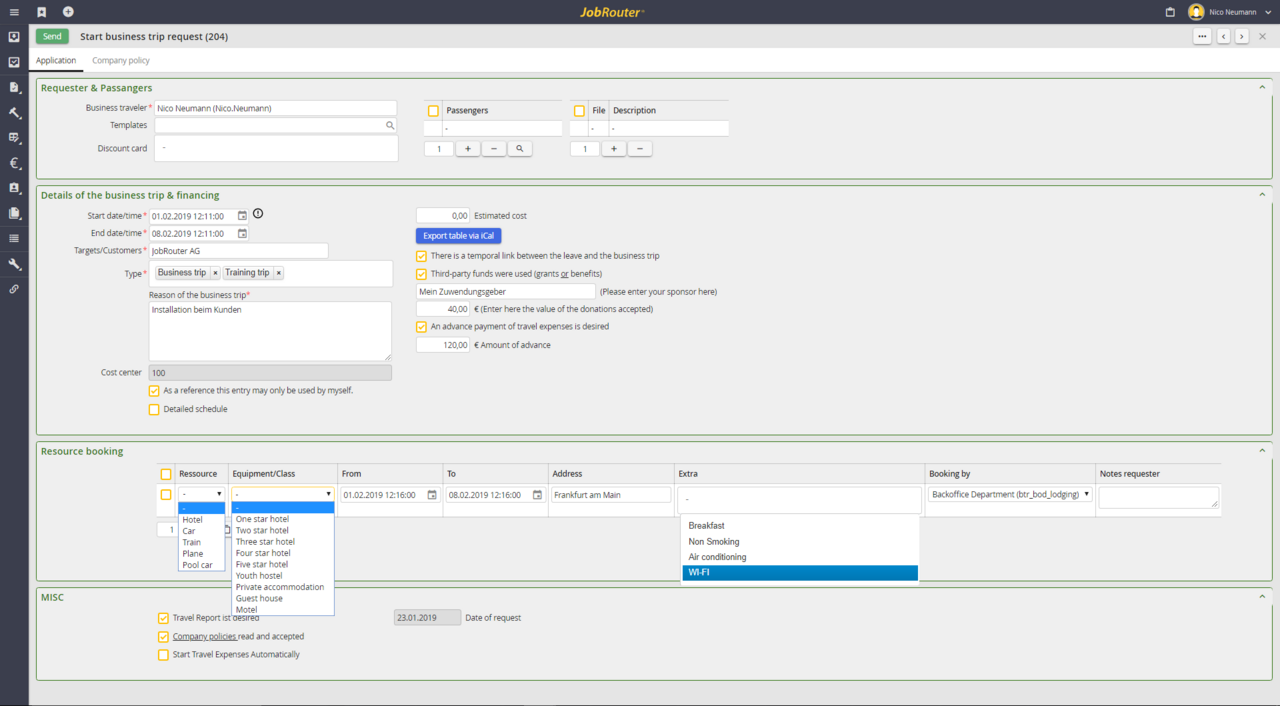Choose Pool car from the Ressource list
This screenshot has width=1280, height=706.
tap(201, 565)
